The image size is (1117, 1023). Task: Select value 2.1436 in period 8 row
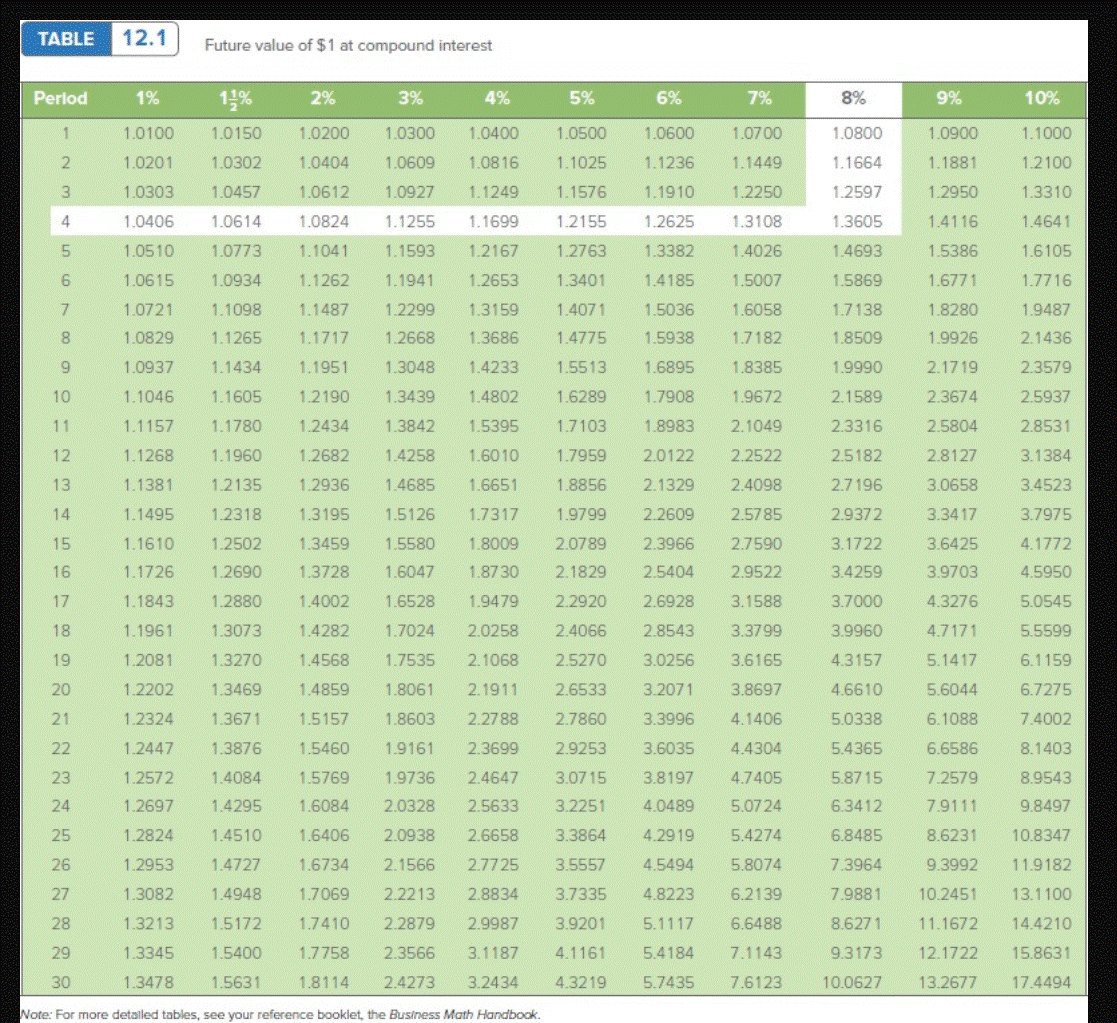(x=1046, y=338)
